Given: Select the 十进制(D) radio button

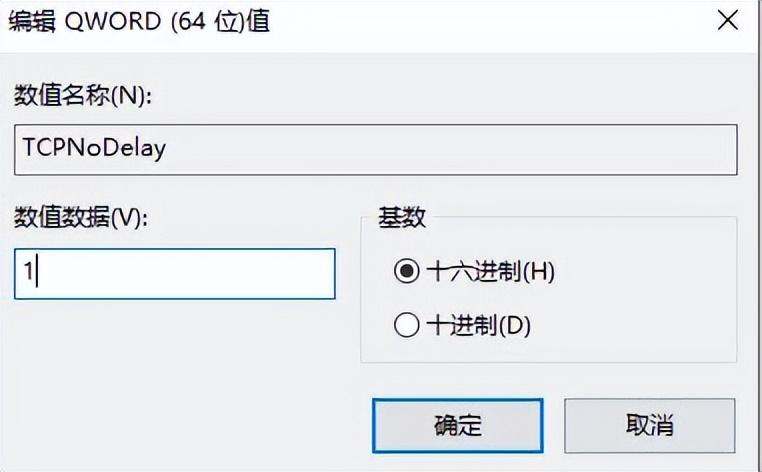Looking at the screenshot, I should pyautogui.click(x=408, y=324).
